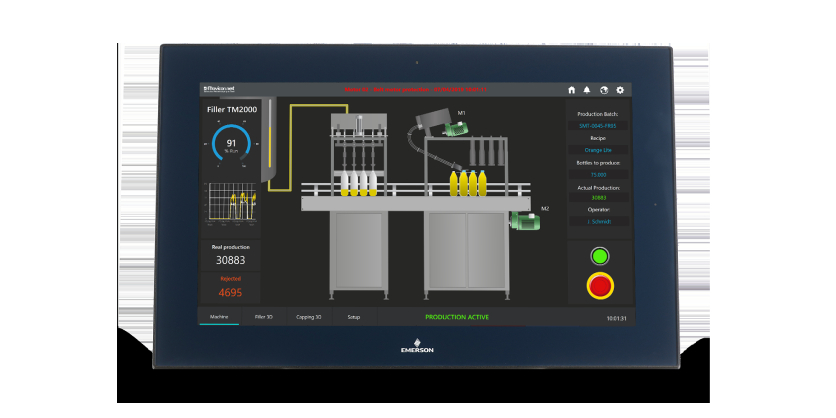Click the capping machine base cabinet
The width and height of the screenshot is (836, 418).
[x=466, y=251]
